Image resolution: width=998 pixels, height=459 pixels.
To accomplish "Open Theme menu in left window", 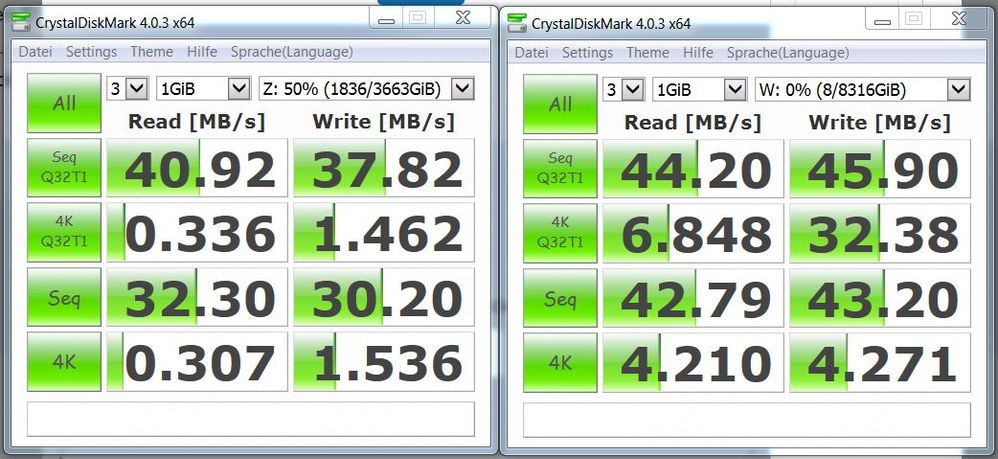I will [x=151, y=52].
